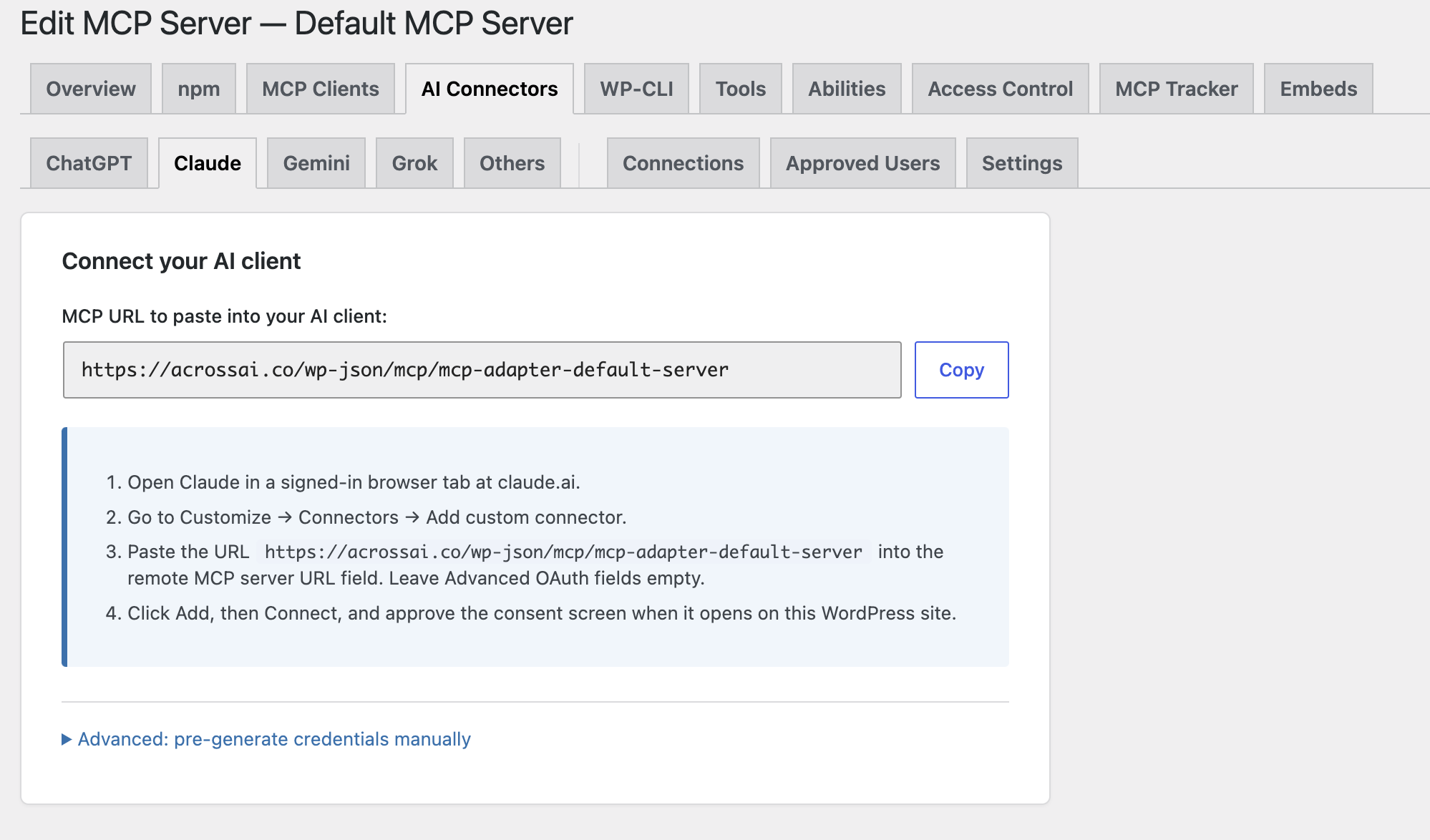Switch to the MCP Tracker tab
Viewport: 1430px width, 840px height.
pyautogui.click(x=1177, y=89)
